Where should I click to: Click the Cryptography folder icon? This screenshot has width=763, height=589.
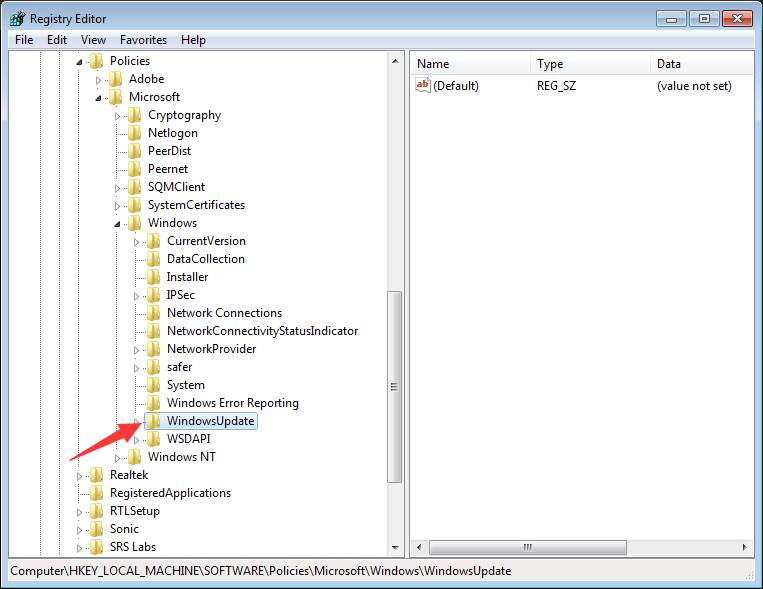(134, 115)
